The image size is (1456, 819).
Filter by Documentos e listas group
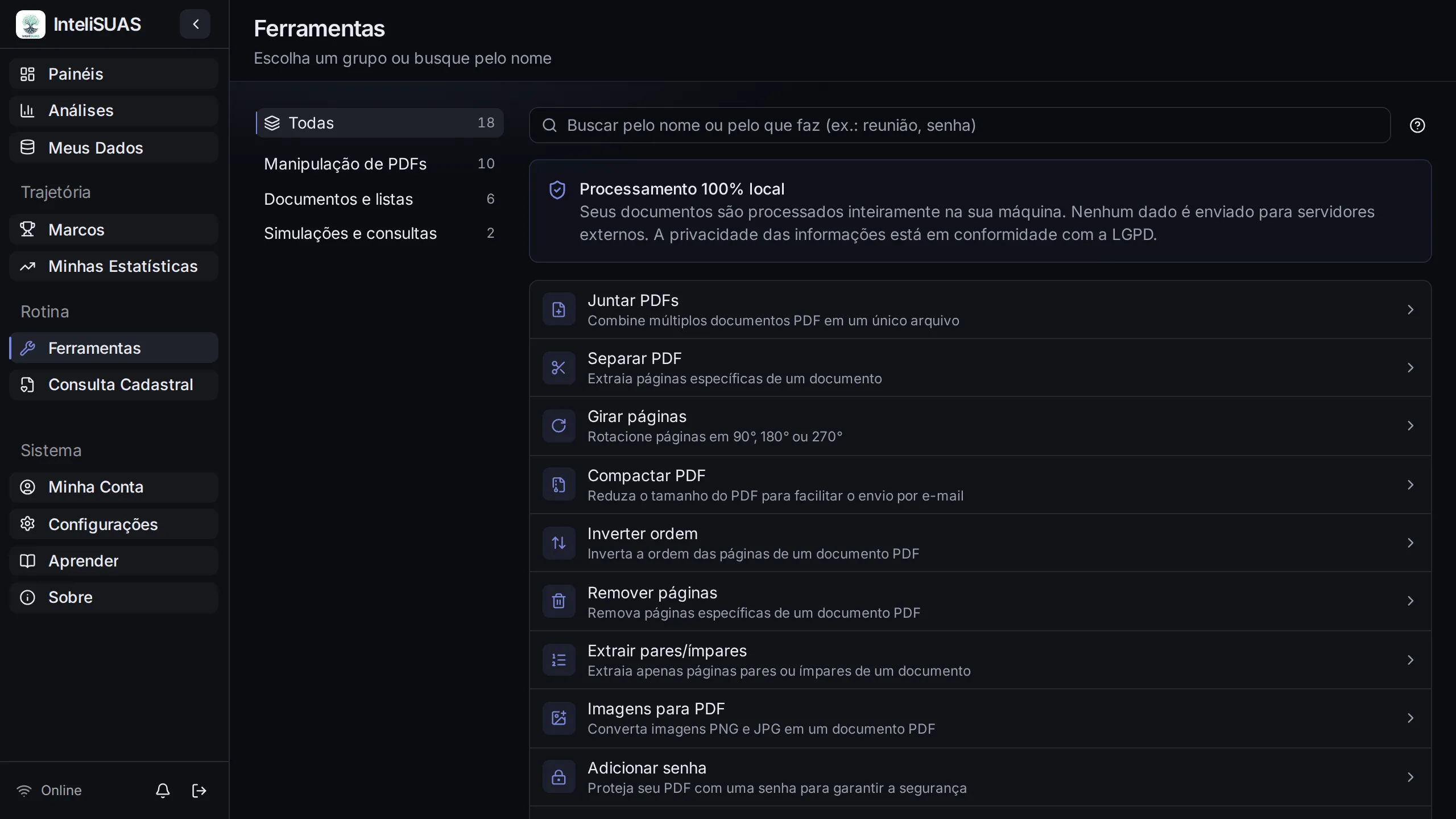[x=379, y=199]
